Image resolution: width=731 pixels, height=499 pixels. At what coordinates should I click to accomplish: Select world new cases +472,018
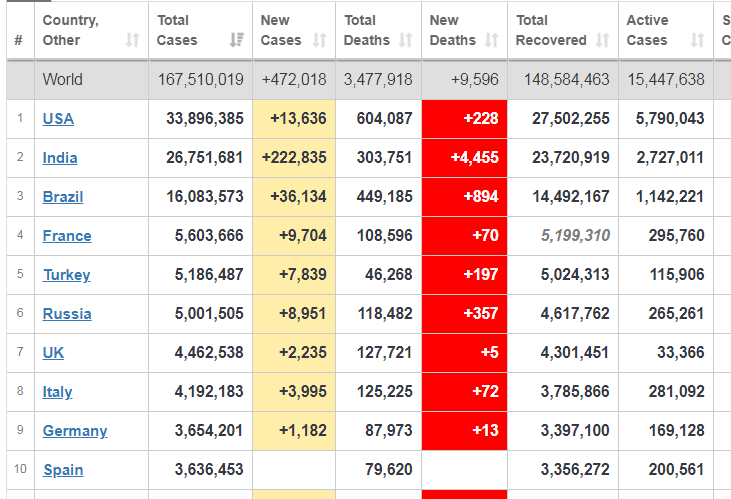(294, 79)
